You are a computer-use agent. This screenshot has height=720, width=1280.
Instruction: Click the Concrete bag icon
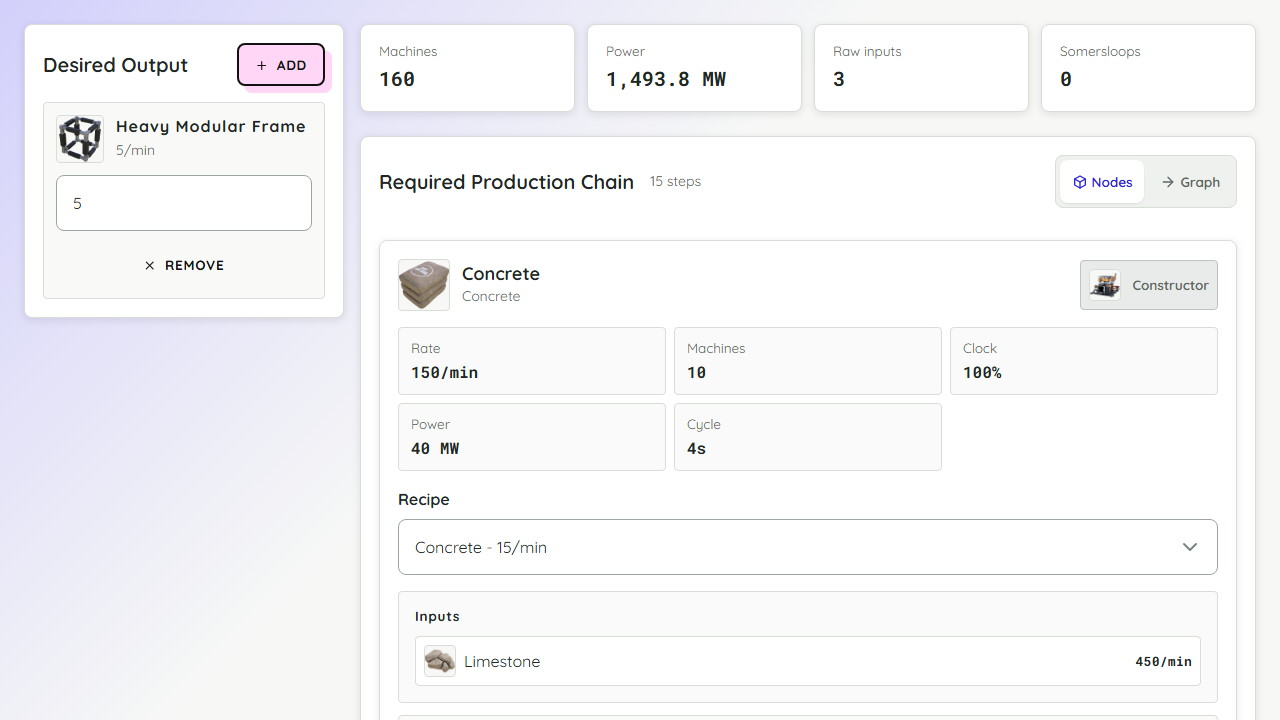click(424, 285)
